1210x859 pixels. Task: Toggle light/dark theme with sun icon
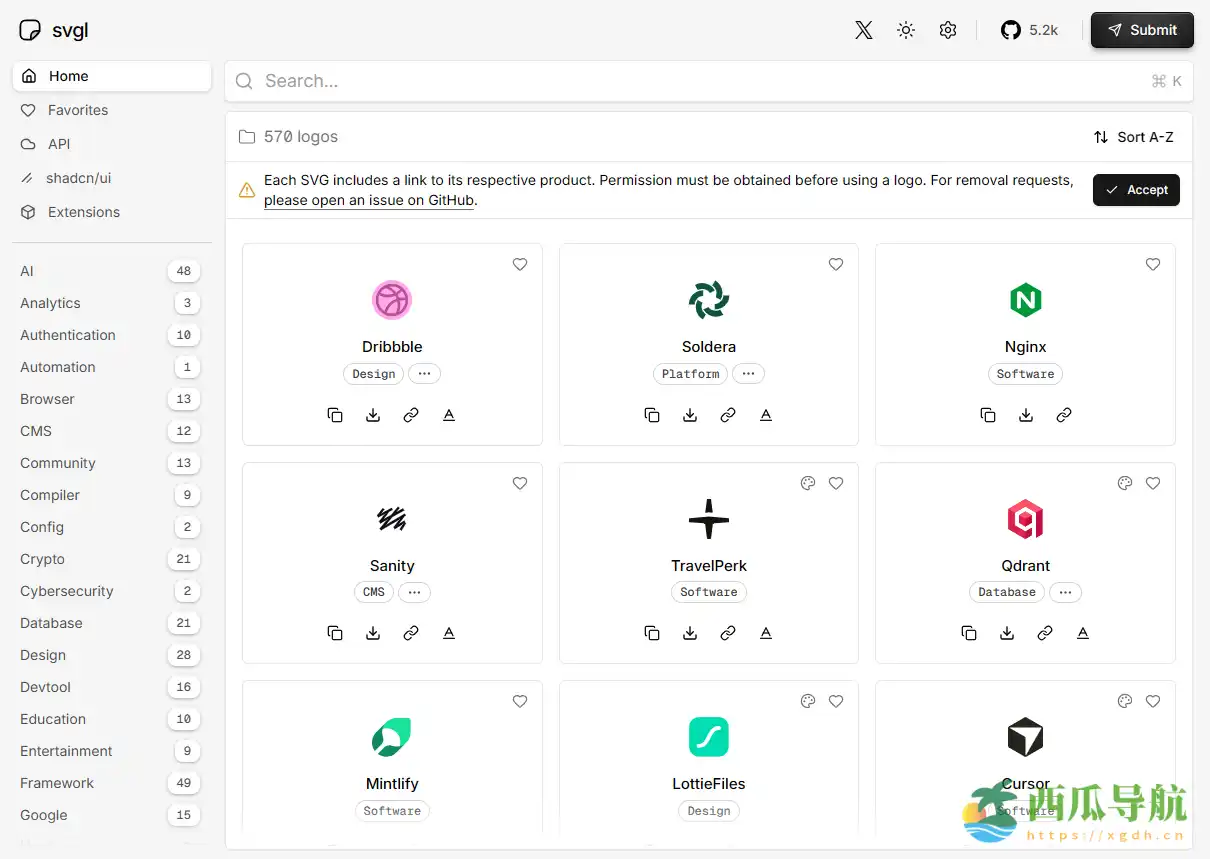(906, 30)
